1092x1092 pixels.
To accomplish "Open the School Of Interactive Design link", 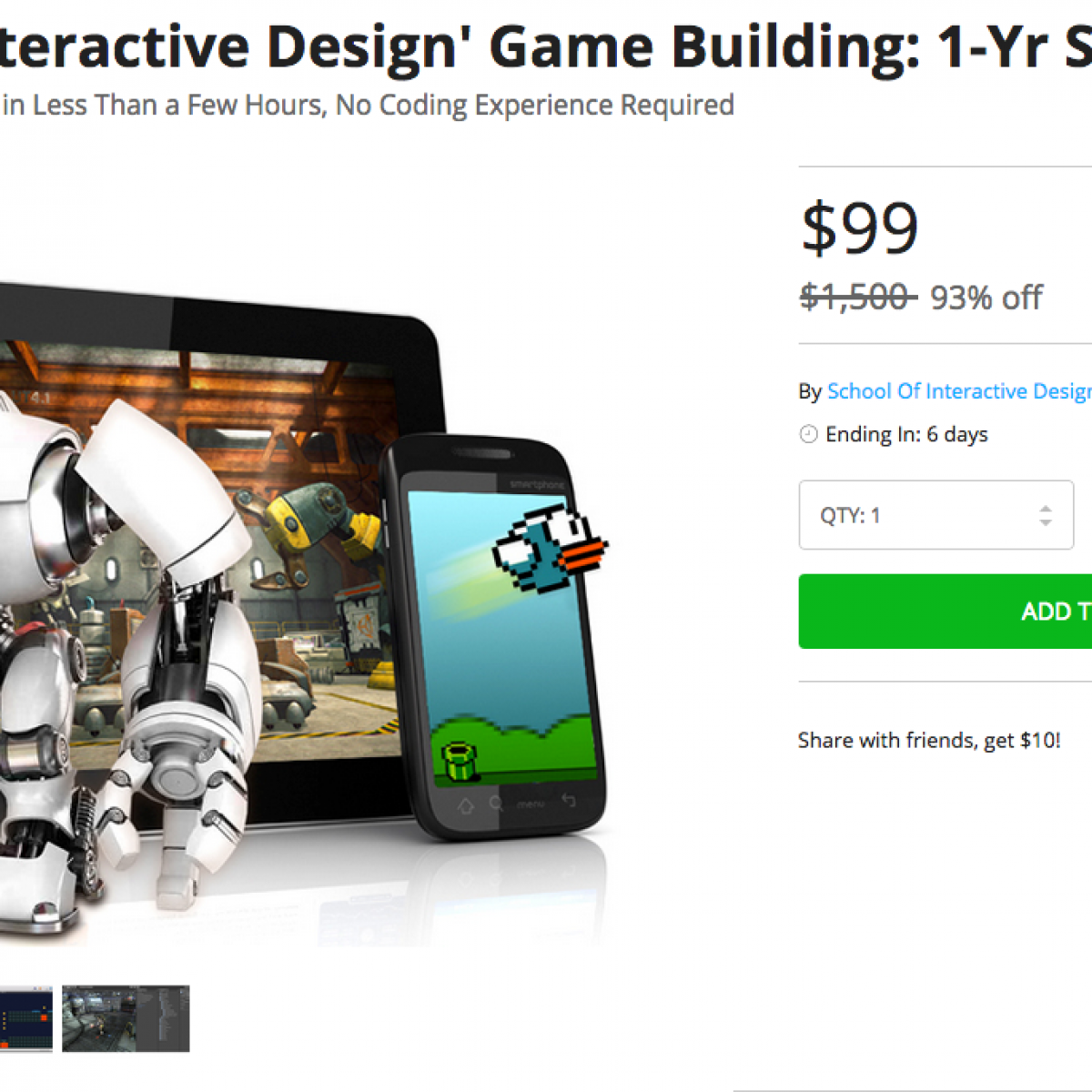I will tap(959, 391).
